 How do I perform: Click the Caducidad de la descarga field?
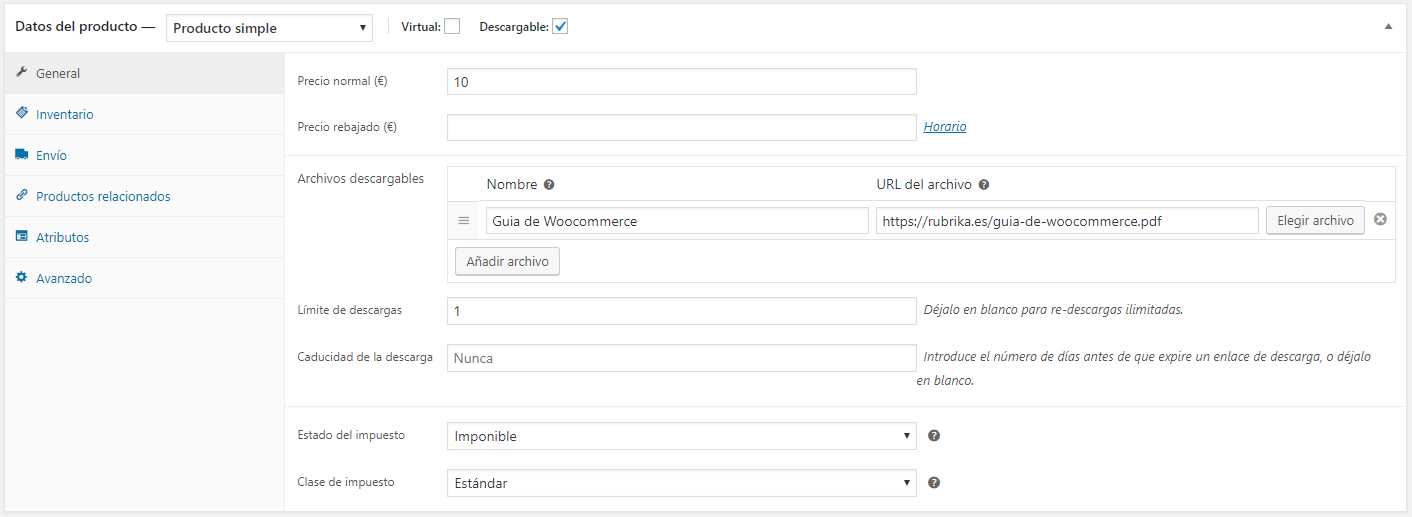682,358
